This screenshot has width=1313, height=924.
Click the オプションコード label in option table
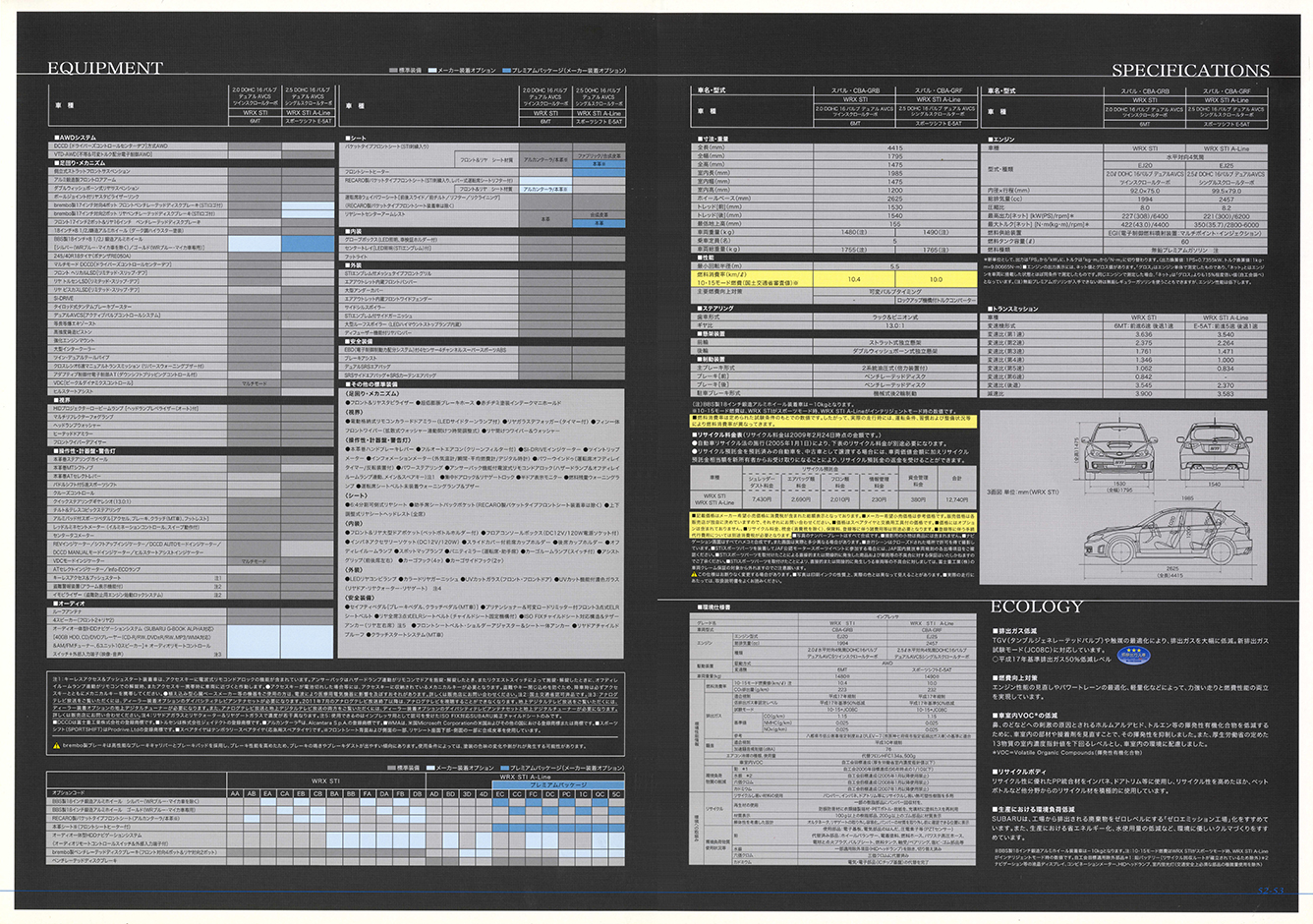tap(69, 793)
